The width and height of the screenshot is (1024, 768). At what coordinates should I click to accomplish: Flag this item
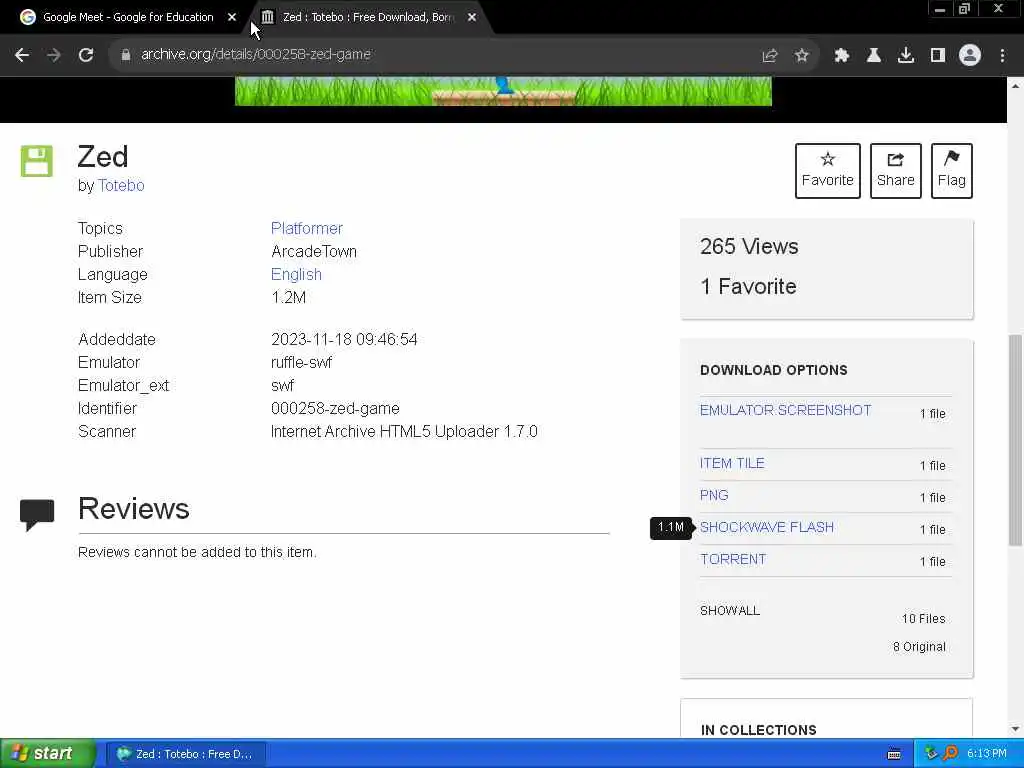952,170
